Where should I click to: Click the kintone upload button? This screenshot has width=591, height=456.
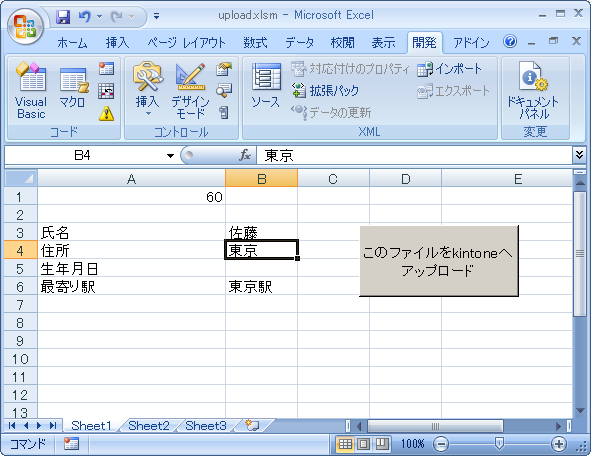coord(439,261)
